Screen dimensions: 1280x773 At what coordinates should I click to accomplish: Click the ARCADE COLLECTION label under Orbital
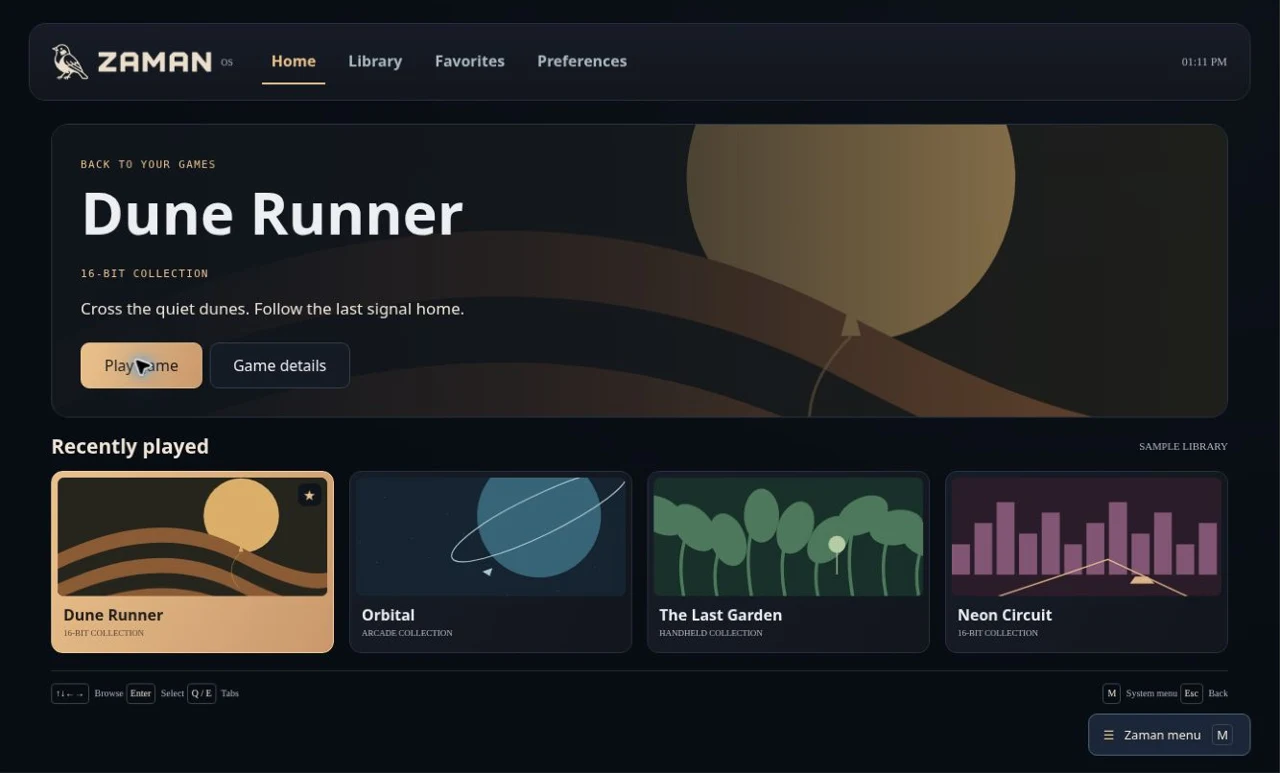[407, 633]
